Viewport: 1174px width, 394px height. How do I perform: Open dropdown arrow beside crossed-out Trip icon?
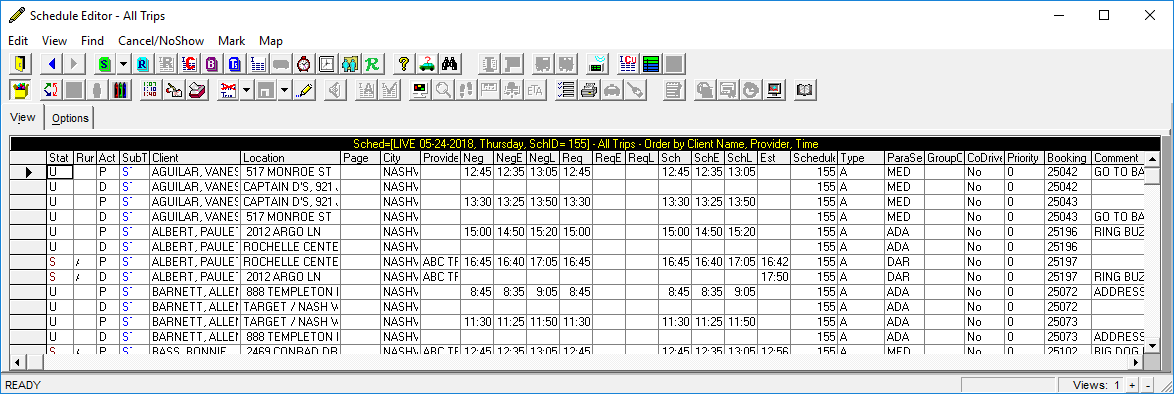click(x=246, y=90)
